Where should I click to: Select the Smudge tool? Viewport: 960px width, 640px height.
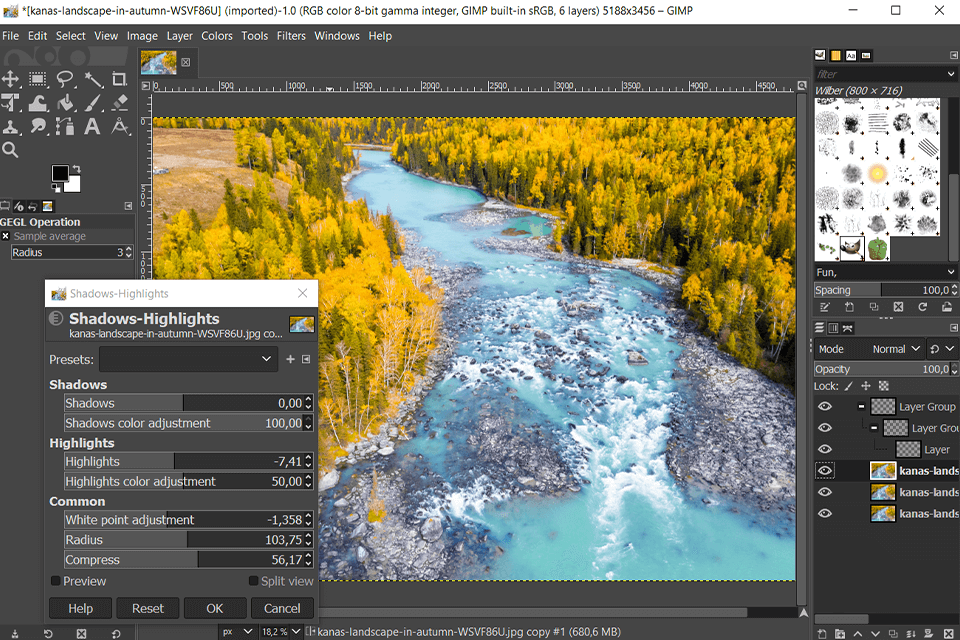pos(38,127)
